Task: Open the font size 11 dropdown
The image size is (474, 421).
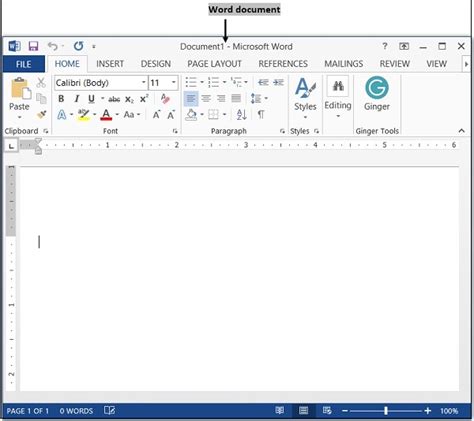Action: (x=174, y=82)
